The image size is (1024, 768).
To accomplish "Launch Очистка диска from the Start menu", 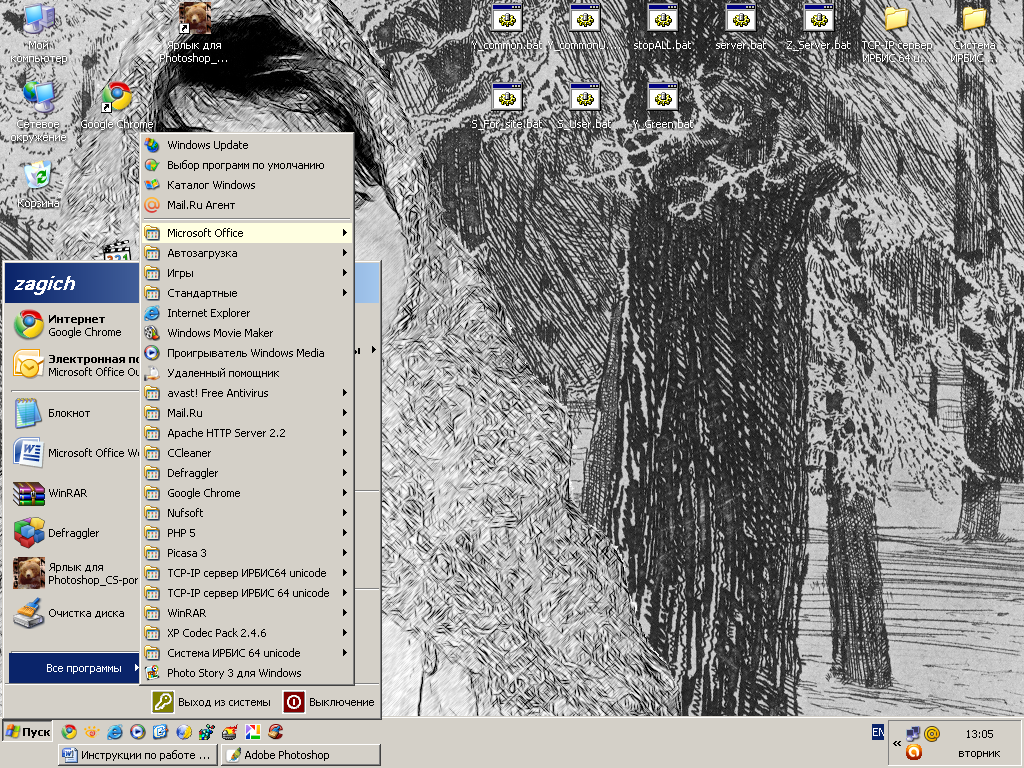I will [x=75, y=613].
